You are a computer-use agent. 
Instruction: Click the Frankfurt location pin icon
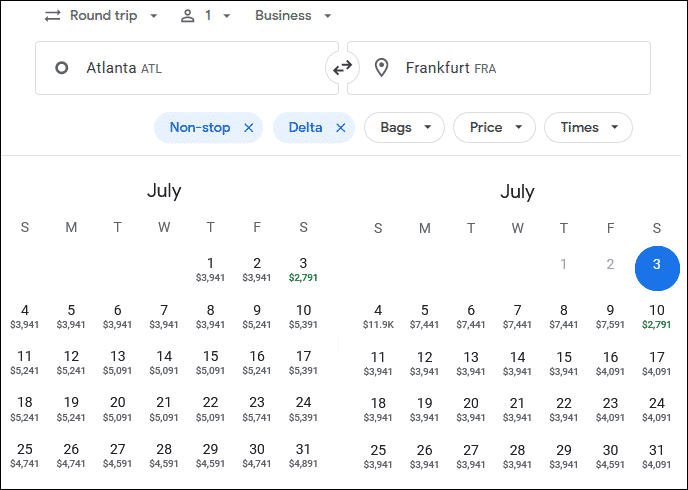[x=381, y=68]
